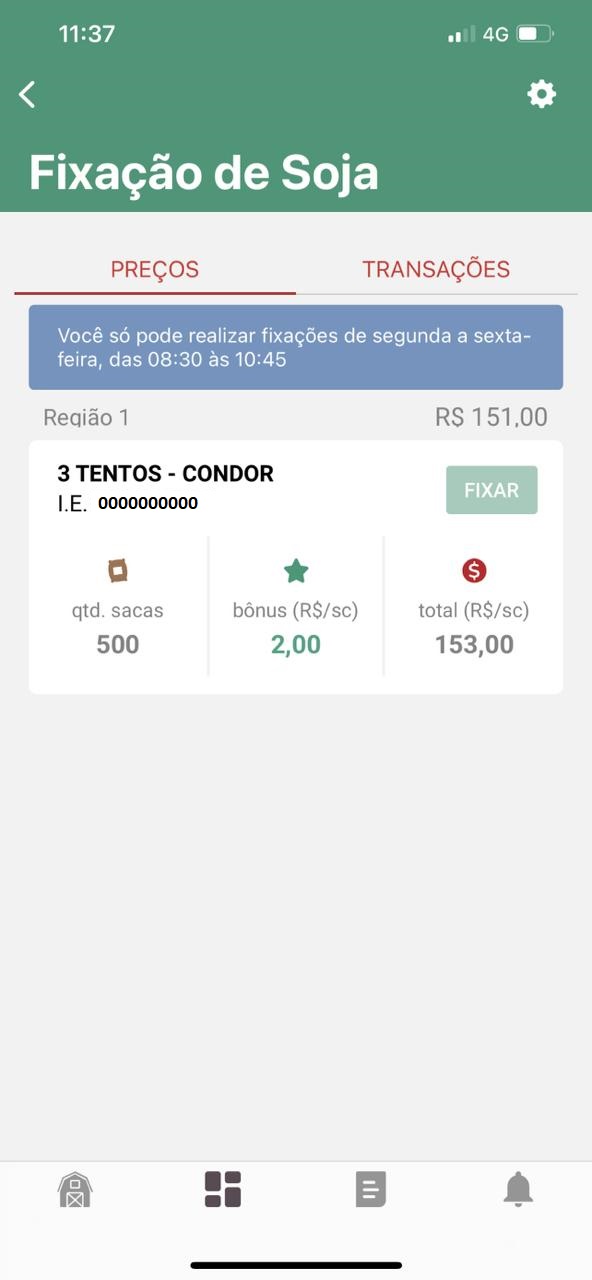Viewport: 592px width, 1280px height.
Task: Tap the R$ 151,00 price
Action: [x=491, y=417]
